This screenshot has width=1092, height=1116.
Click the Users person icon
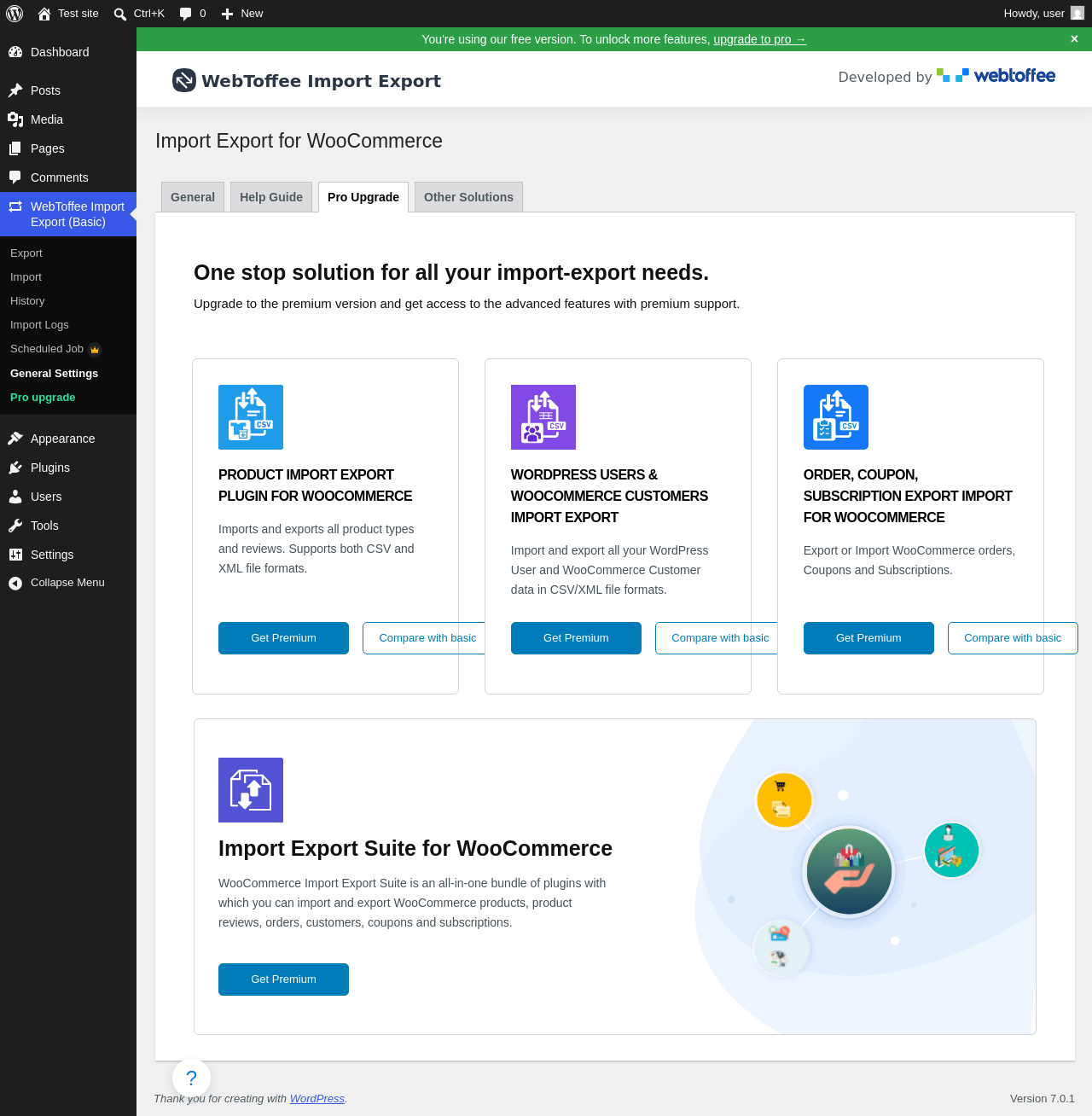(x=15, y=497)
